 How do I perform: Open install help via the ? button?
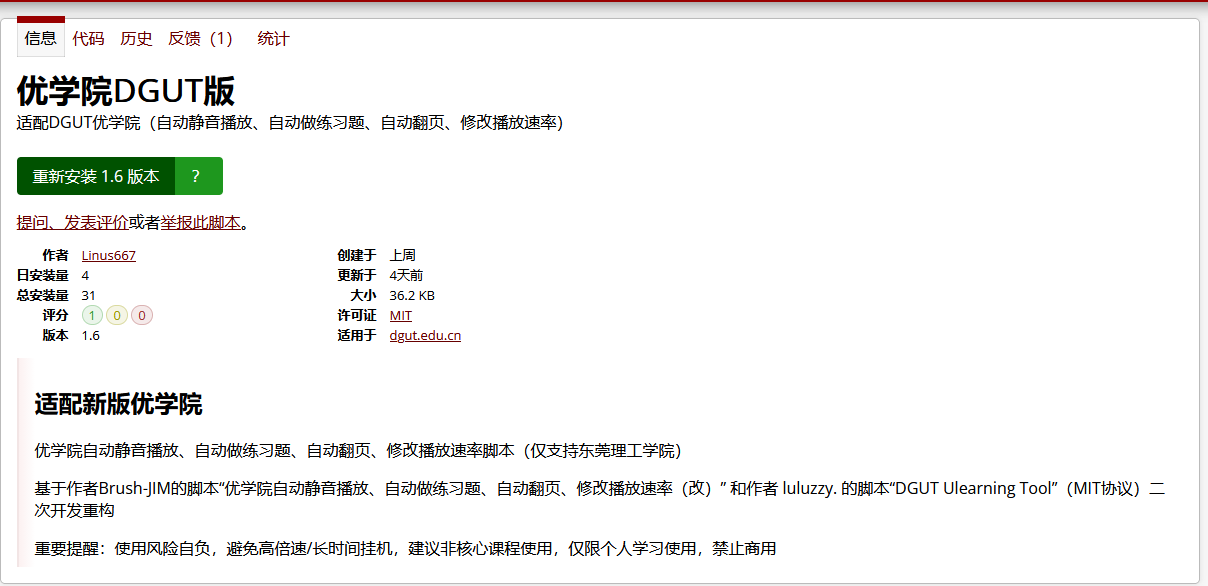[x=197, y=176]
